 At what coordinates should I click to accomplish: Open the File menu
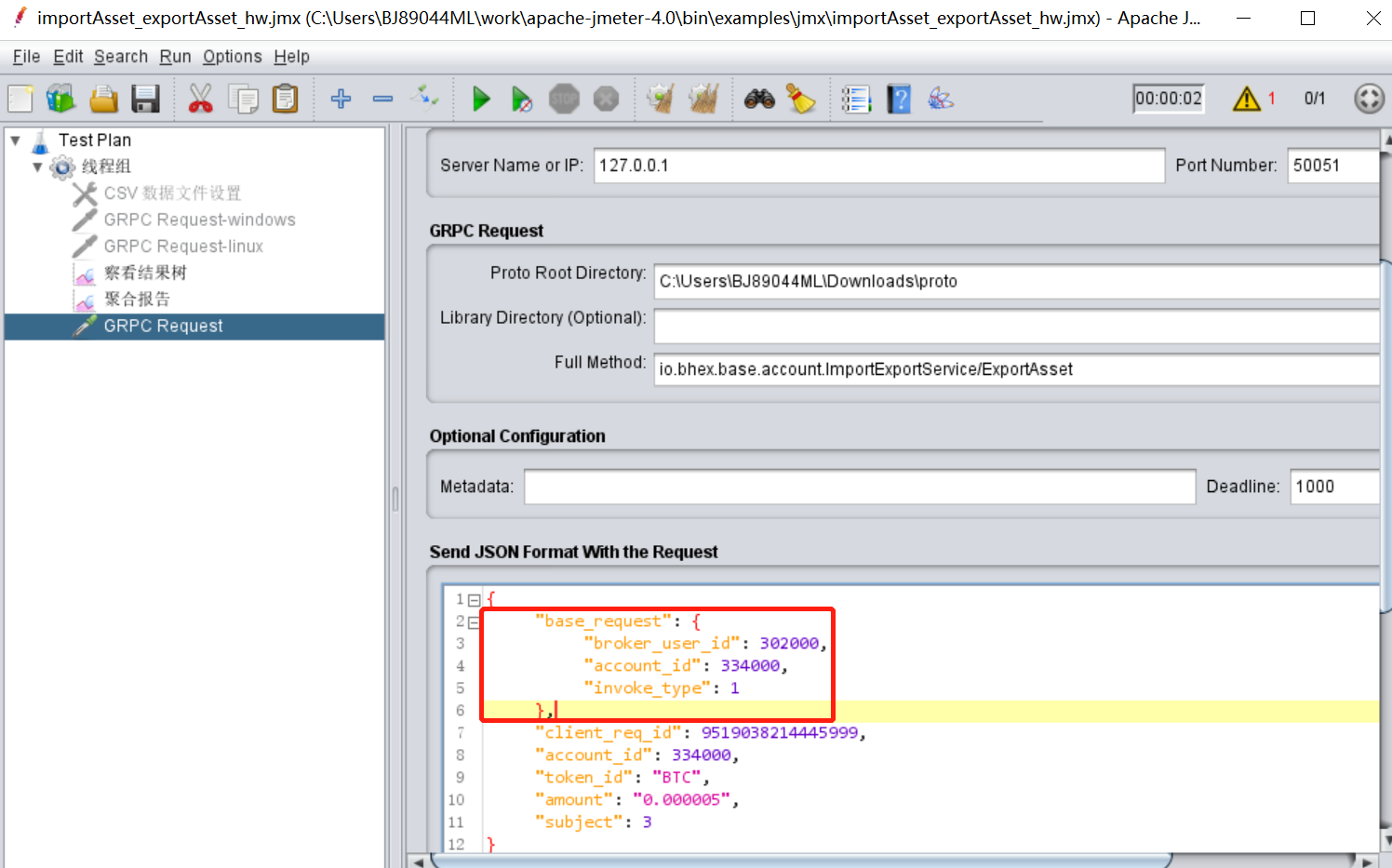coord(26,57)
